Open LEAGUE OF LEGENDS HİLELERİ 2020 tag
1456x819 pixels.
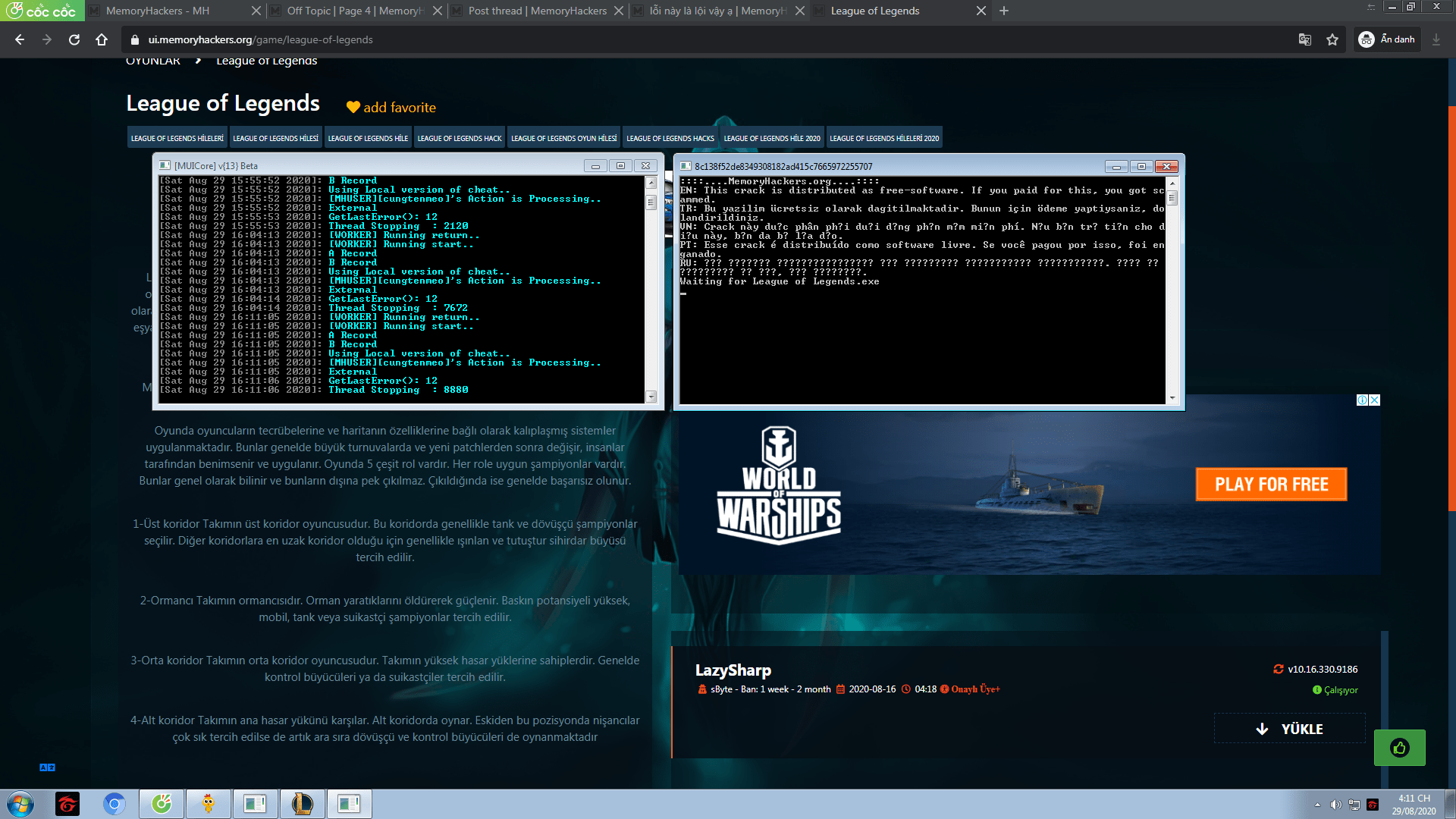click(884, 138)
